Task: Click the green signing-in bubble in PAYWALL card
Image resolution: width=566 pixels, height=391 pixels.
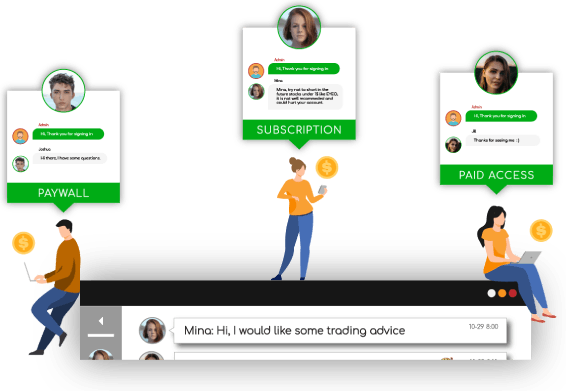Action: tap(68, 134)
